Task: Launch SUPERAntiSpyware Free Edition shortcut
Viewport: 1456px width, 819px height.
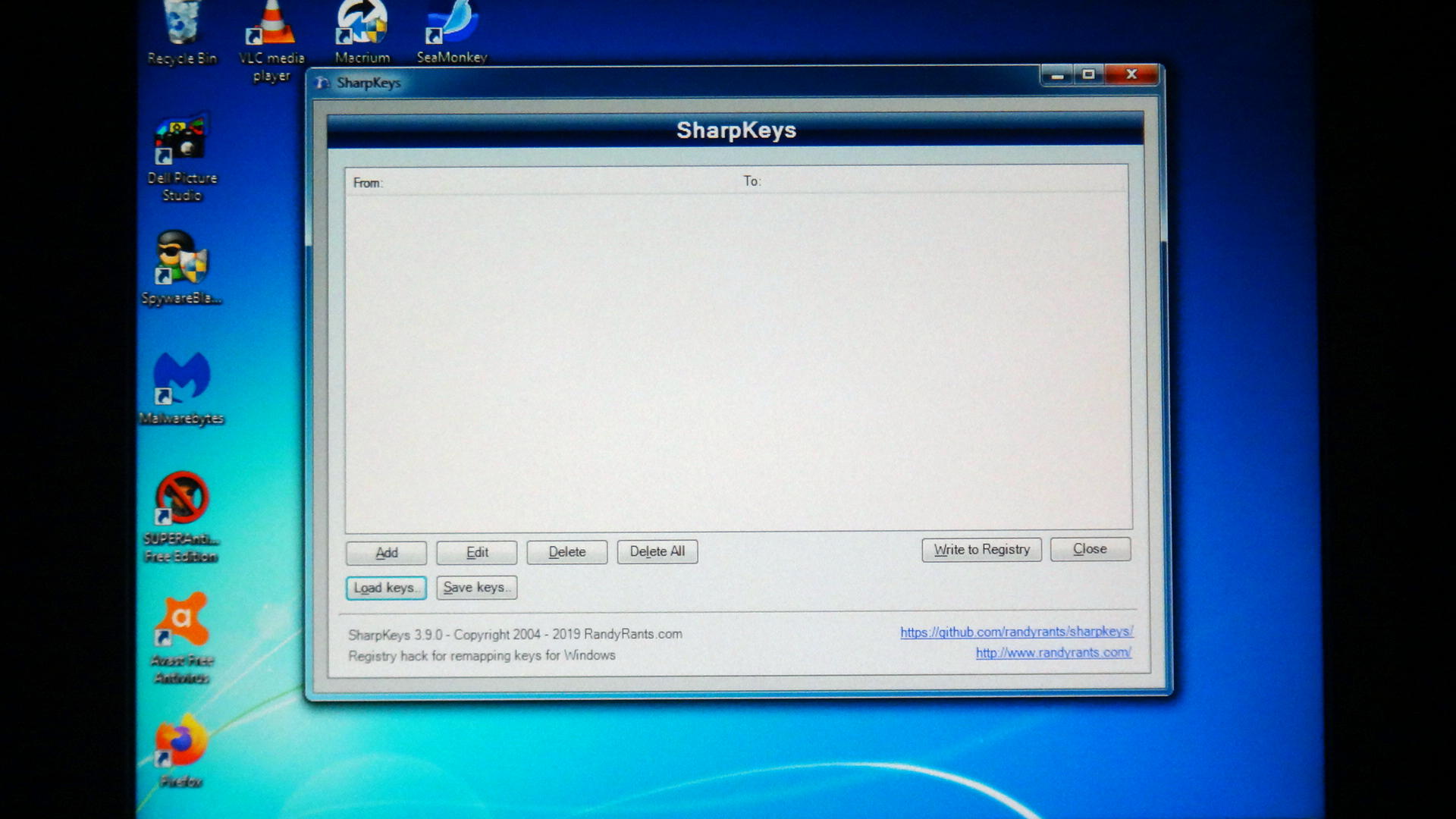Action: point(182,517)
